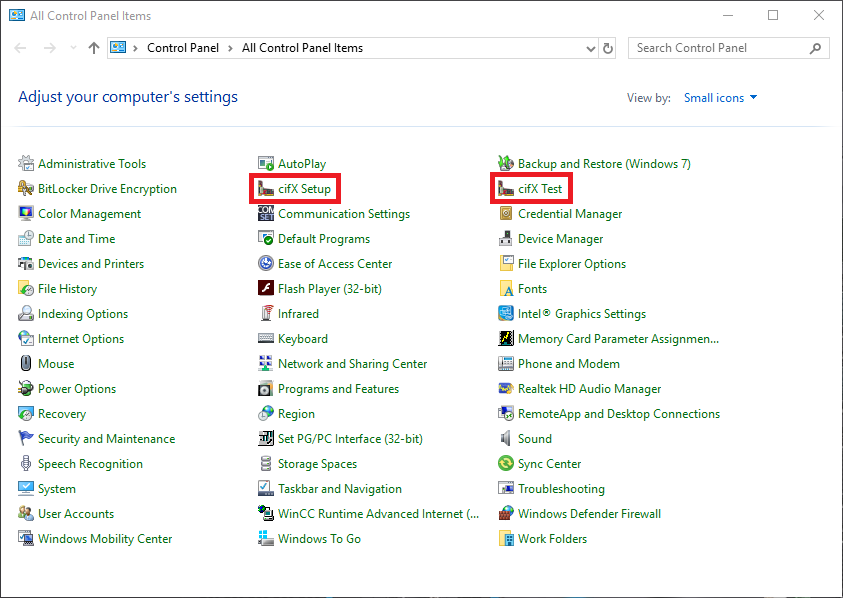
Task: Select All Control Panel Items breadcrumb
Action: 302,48
